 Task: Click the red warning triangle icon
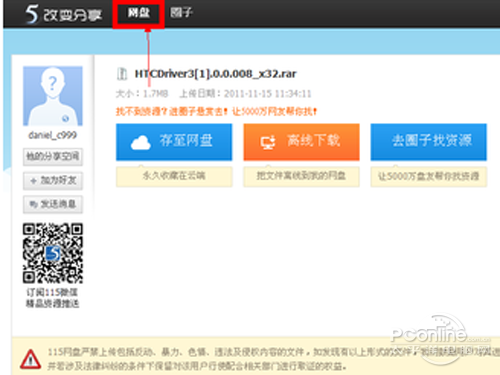click(x=31, y=359)
